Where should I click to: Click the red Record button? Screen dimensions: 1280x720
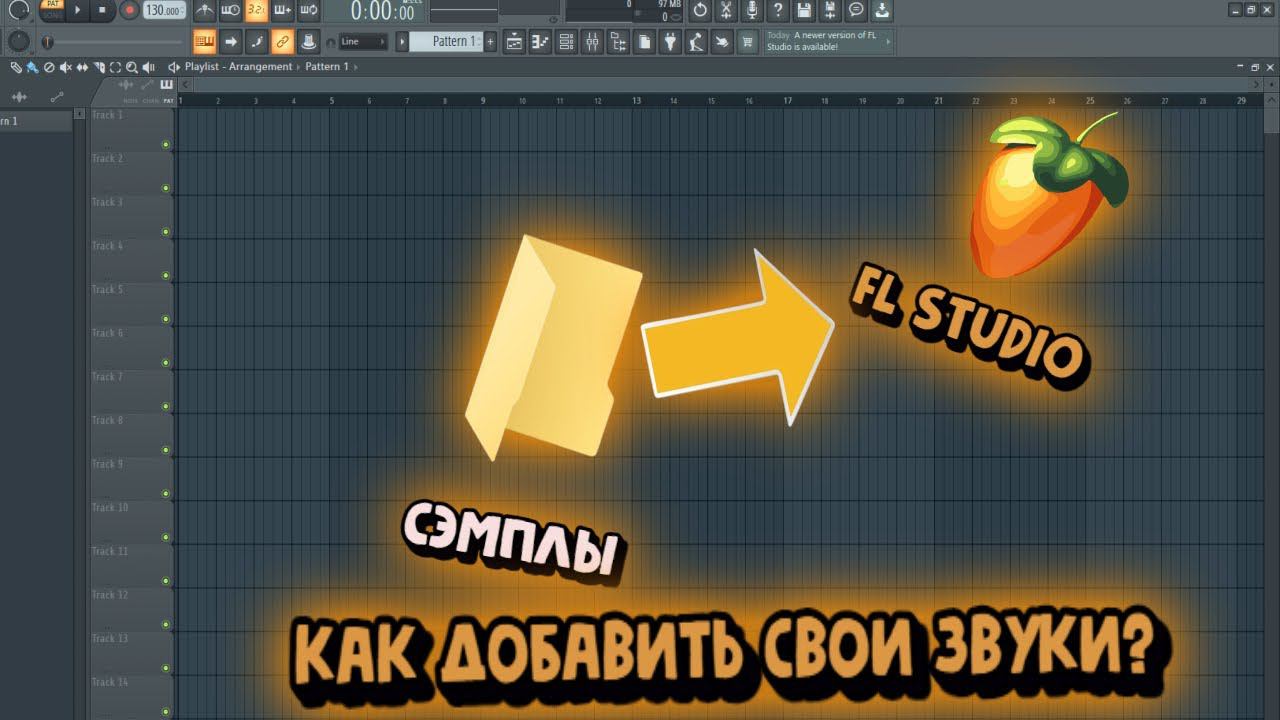coord(128,10)
